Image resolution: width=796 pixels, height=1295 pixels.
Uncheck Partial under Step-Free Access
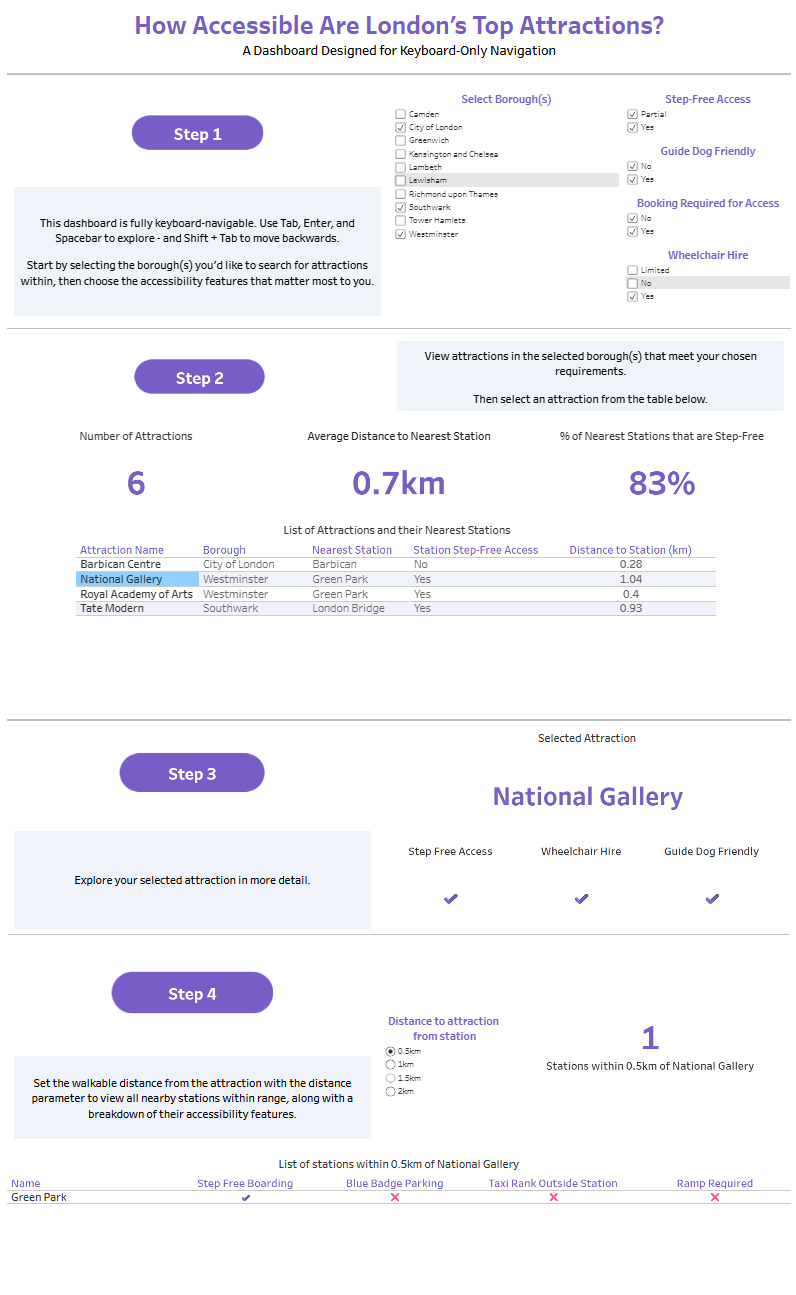click(x=632, y=114)
